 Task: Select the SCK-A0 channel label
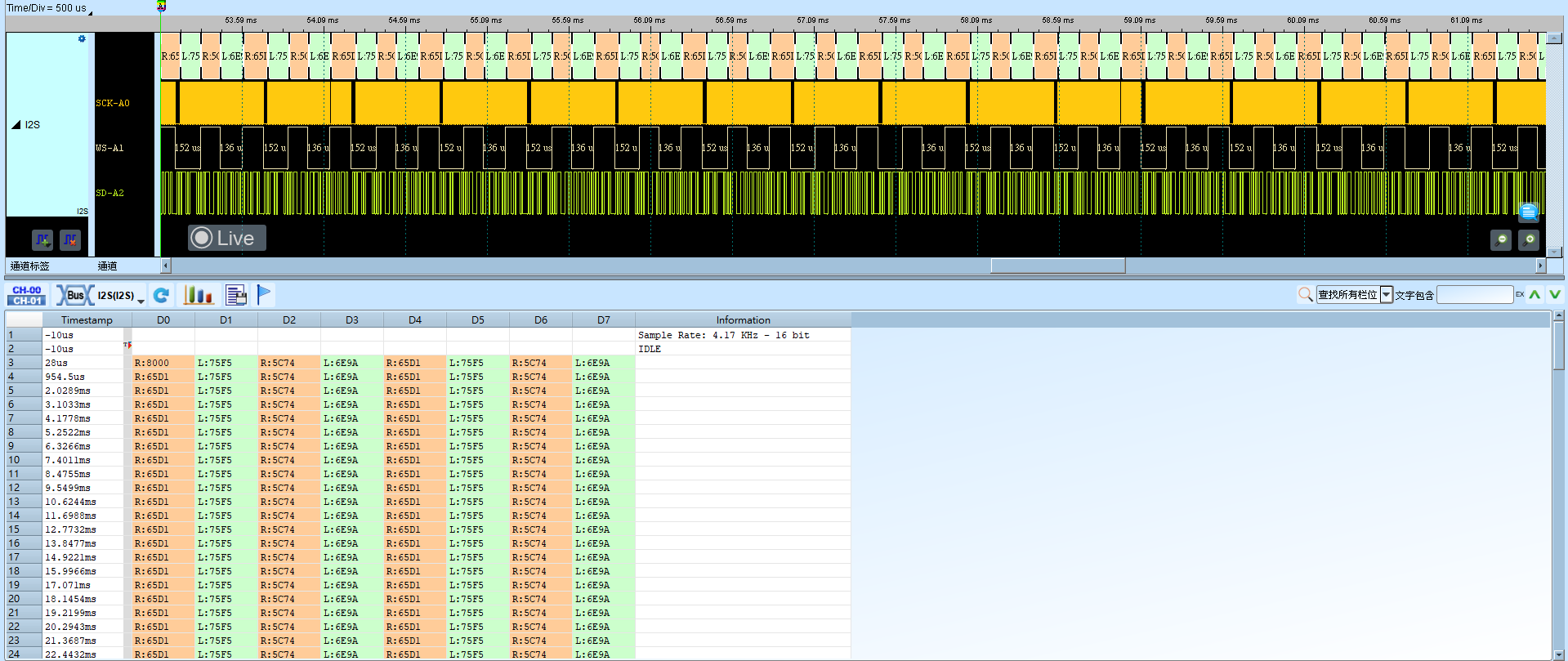113,103
